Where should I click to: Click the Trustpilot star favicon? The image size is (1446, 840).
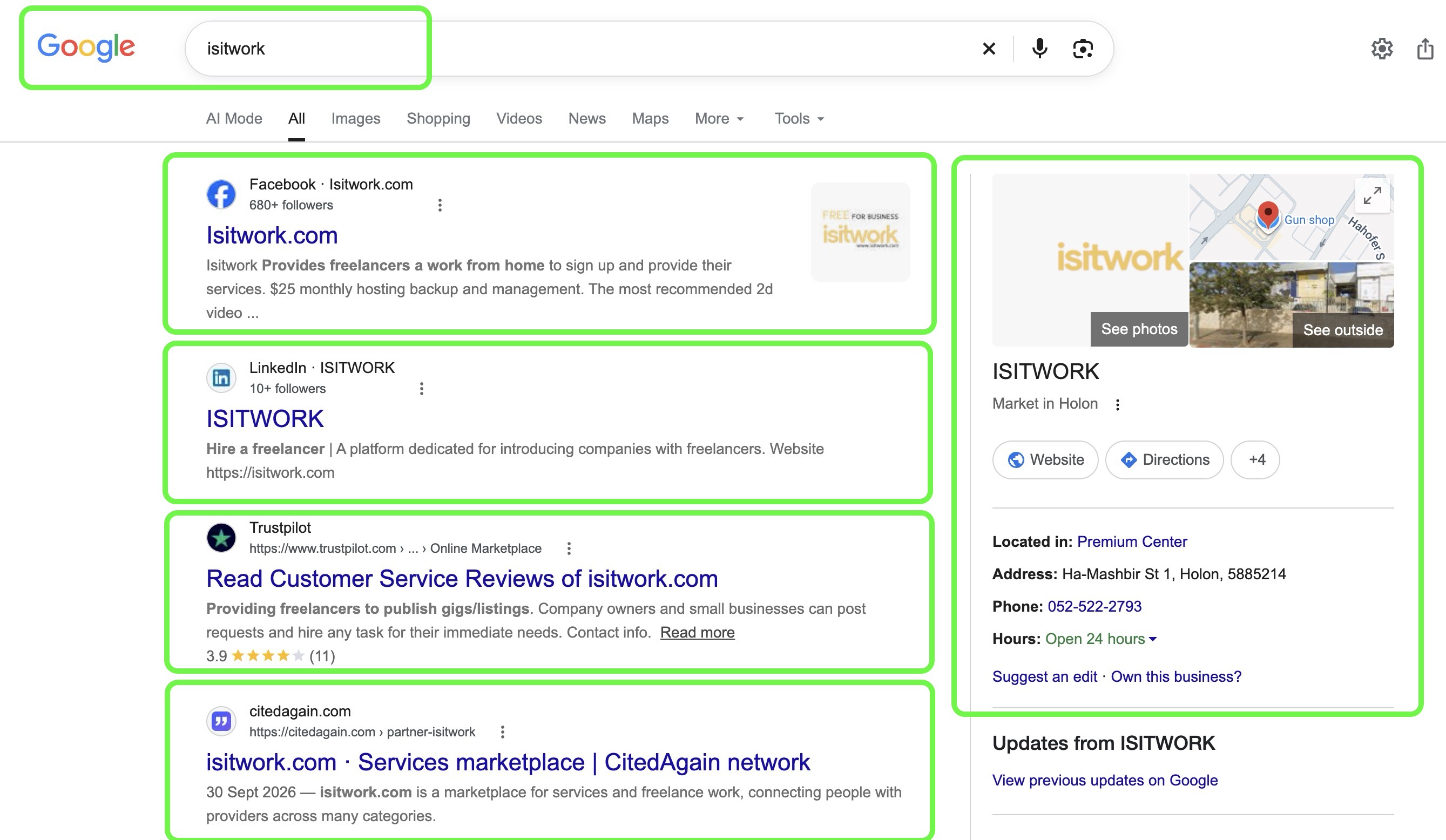(221, 538)
